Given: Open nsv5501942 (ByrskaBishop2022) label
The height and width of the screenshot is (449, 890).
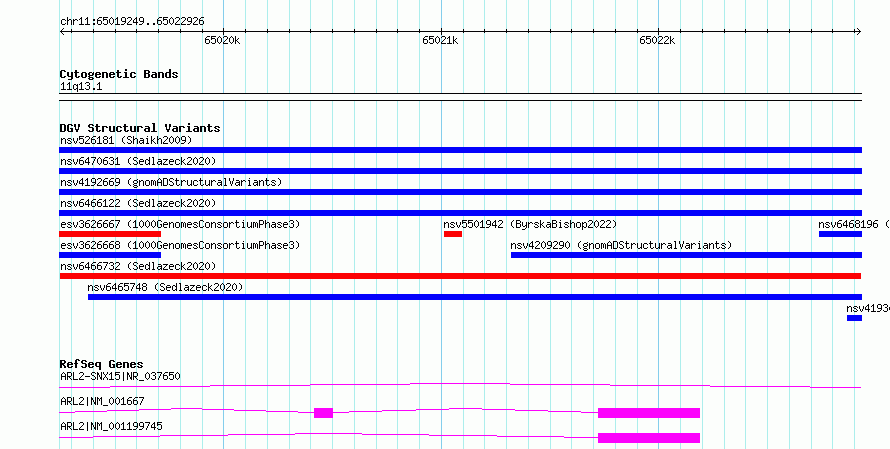Looking at the screenshot, I should pos(530,224).
